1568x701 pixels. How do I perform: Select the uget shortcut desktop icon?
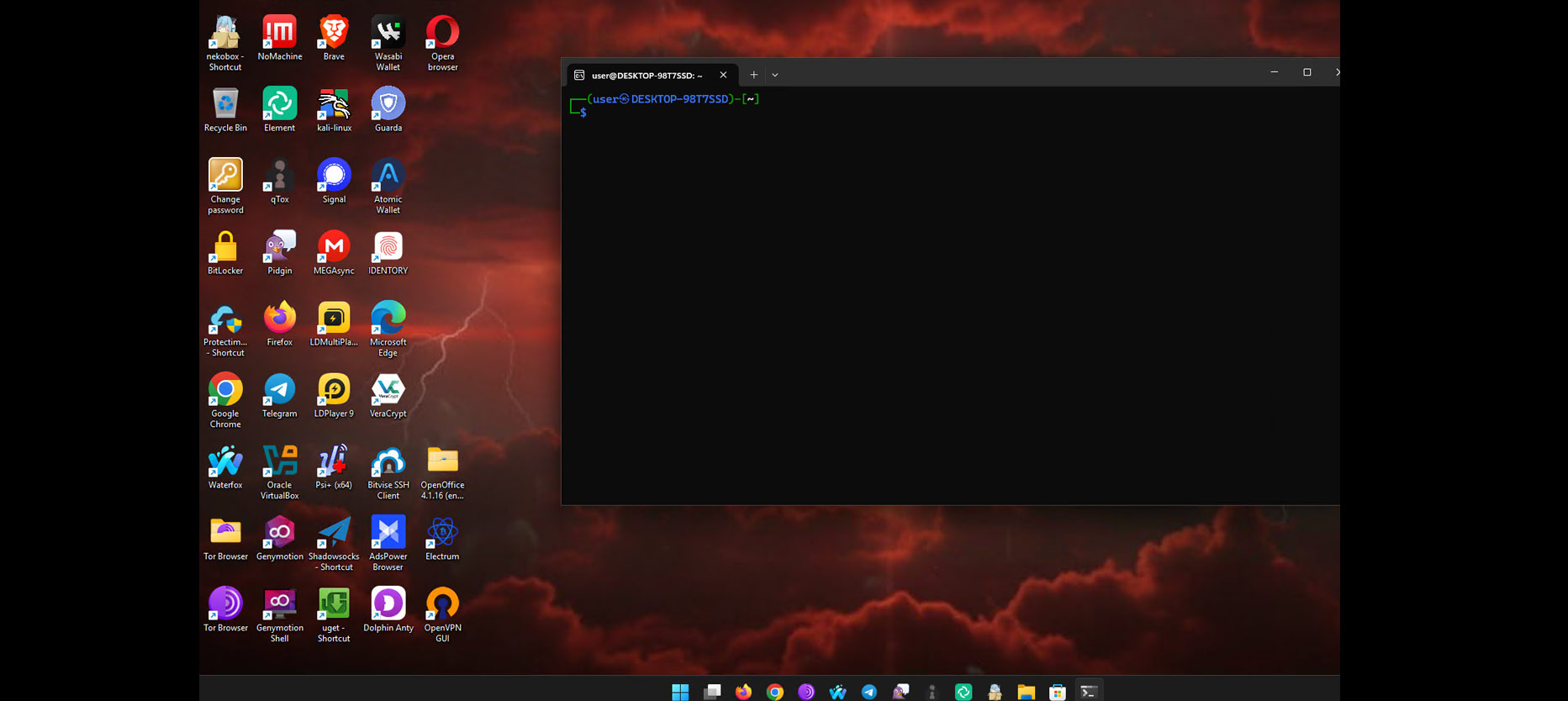tap(334, 615)
